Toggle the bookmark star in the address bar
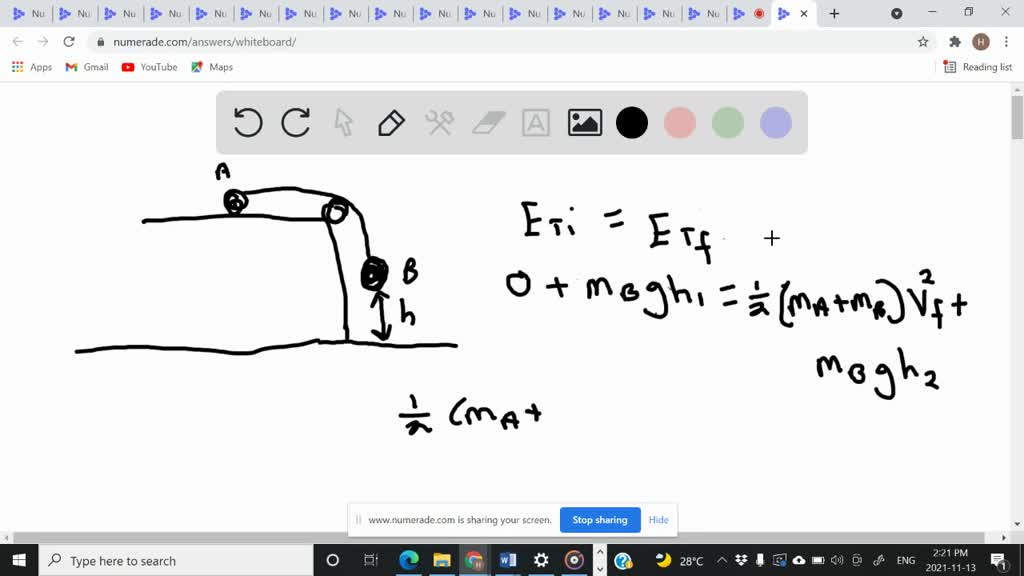Image resolution: width=1024 pixels, height=576 pixels. point(925,42)
